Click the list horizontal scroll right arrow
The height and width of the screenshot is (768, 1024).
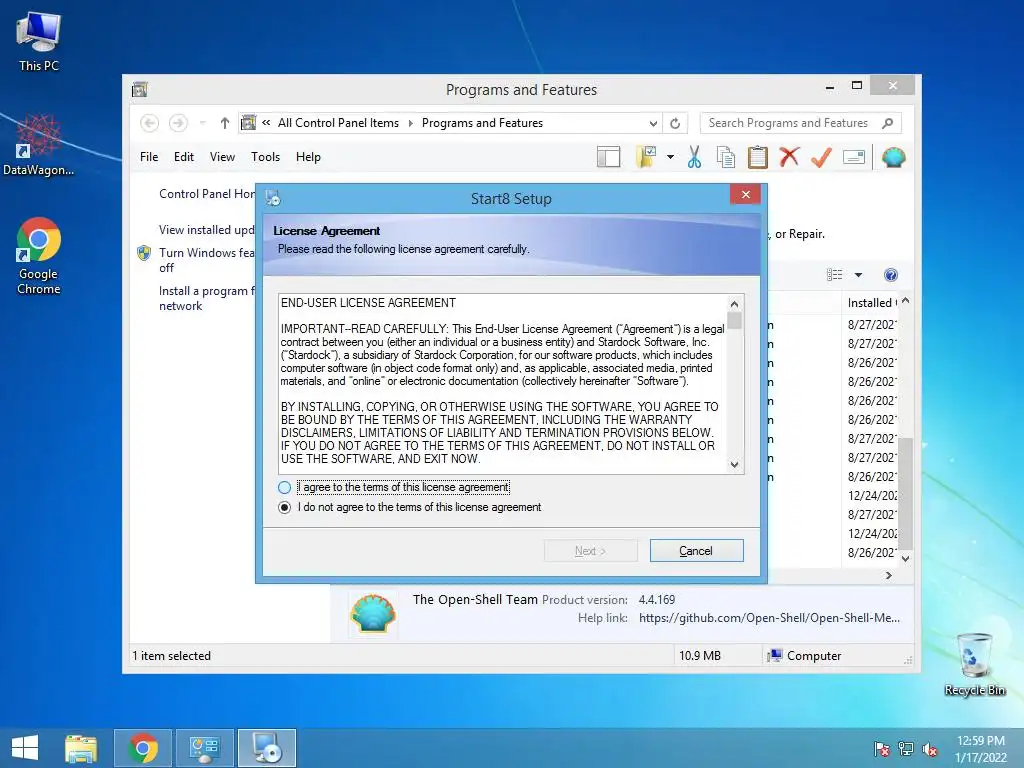click(x=888, y=575)
